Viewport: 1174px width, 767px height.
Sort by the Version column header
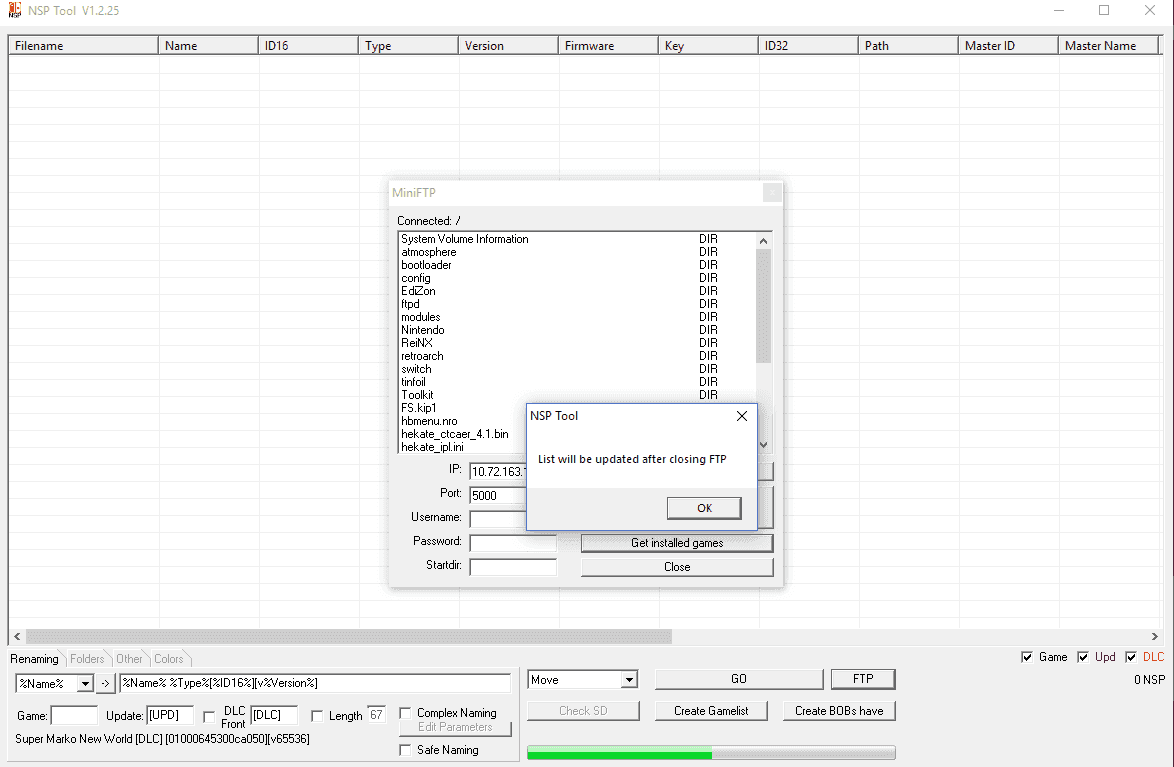pyautogui.click(x=508, y=46)
